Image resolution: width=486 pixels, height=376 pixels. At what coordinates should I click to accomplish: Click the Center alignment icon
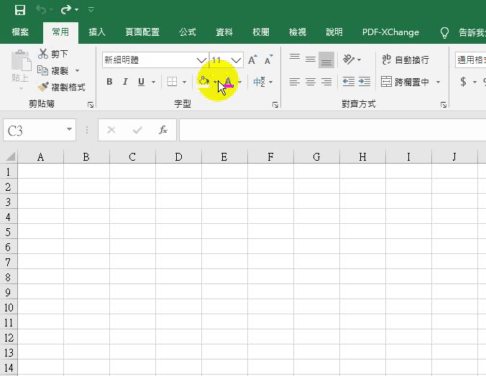point(310,82)
